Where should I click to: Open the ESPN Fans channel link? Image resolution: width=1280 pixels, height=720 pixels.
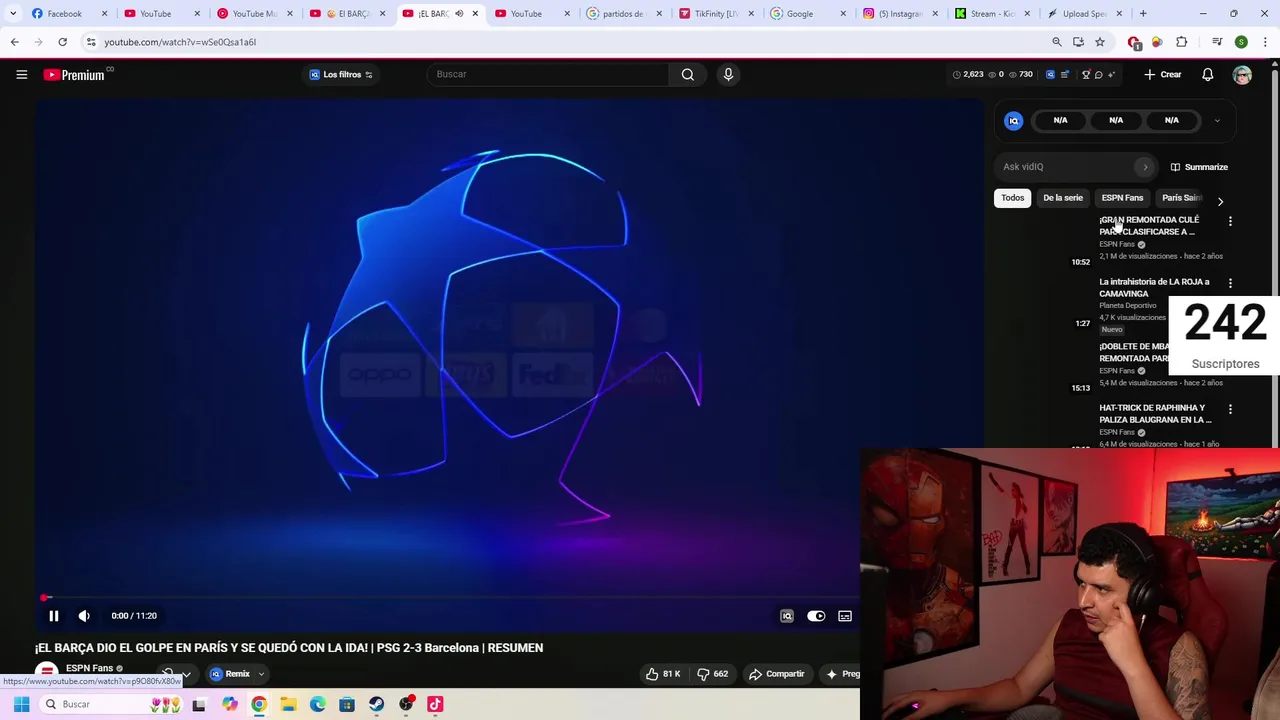pos(89,669)
